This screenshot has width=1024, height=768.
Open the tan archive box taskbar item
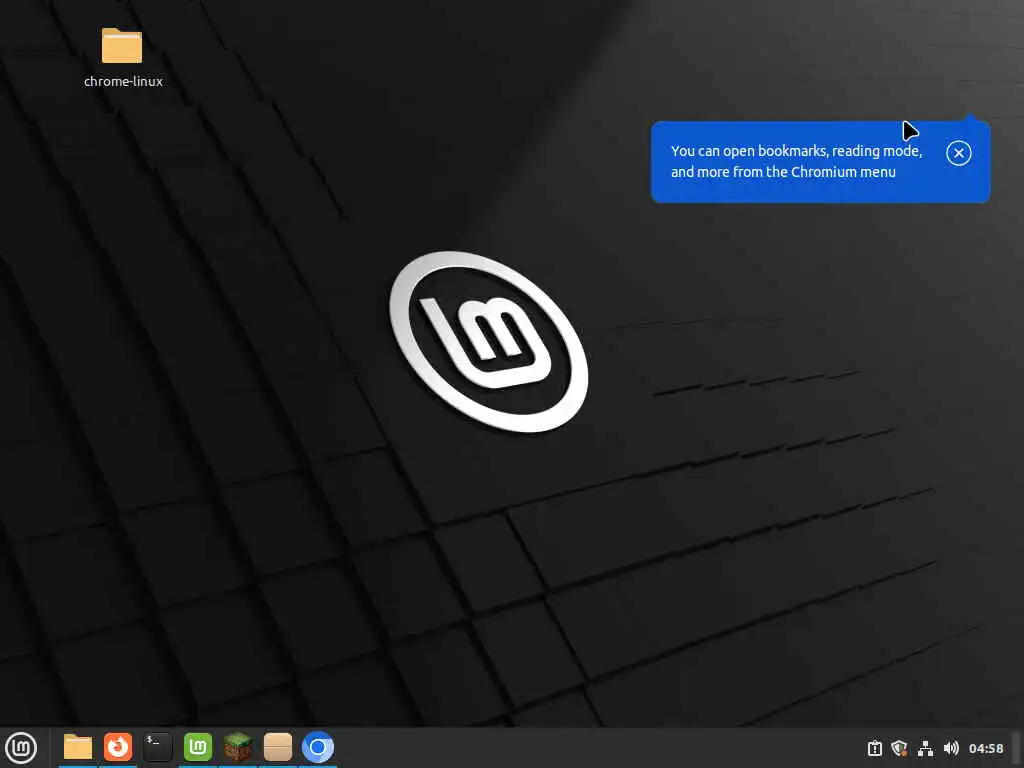pyautogui.click(x=278, y=747)
